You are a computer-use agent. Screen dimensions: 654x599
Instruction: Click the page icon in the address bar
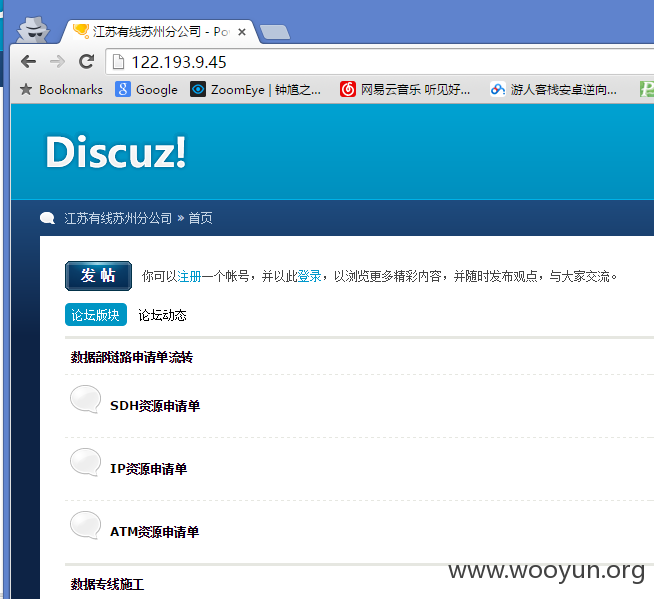tap(118, 62)
